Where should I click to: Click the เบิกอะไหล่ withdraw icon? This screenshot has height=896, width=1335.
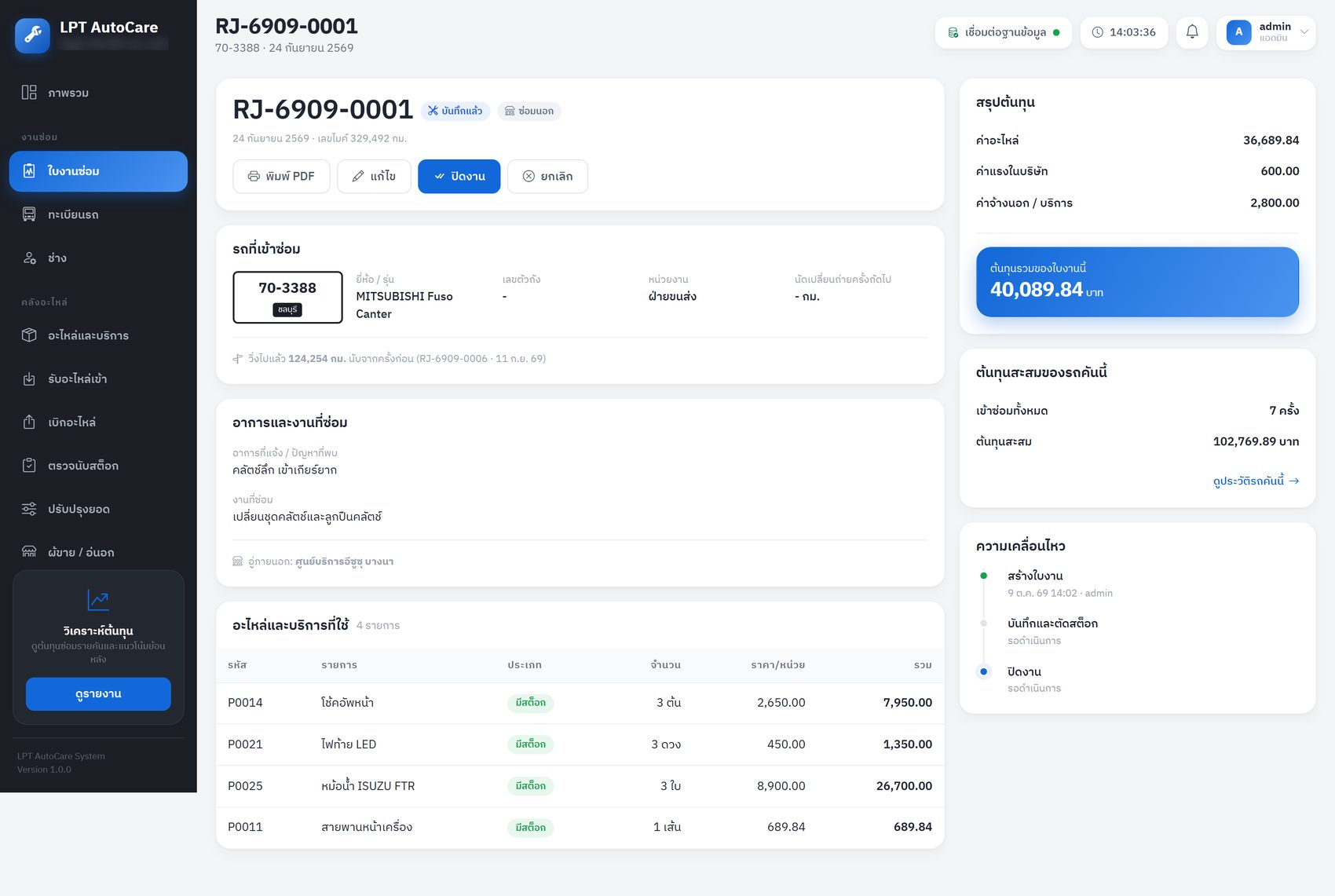29,422
